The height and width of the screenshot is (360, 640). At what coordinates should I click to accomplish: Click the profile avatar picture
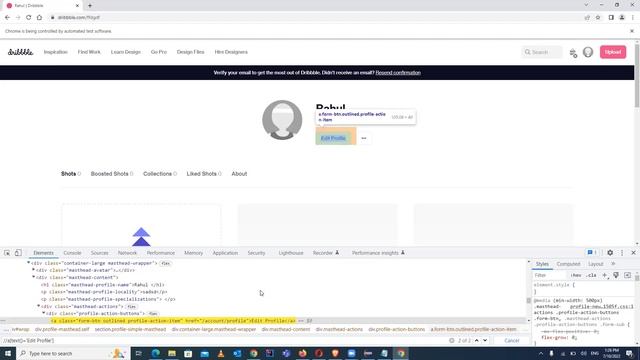point(282,120)
